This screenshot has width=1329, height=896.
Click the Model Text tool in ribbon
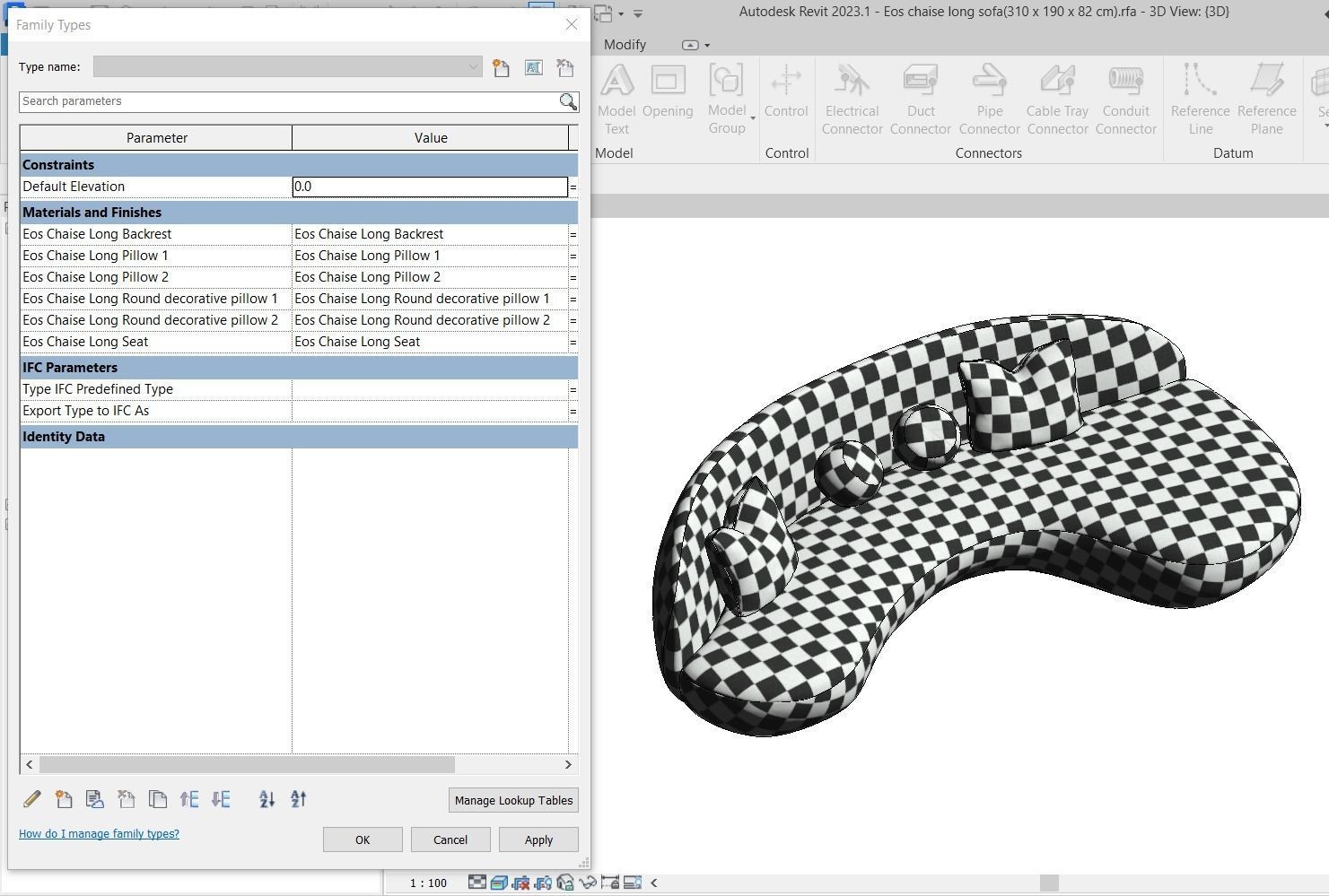(x=616, y=99)
